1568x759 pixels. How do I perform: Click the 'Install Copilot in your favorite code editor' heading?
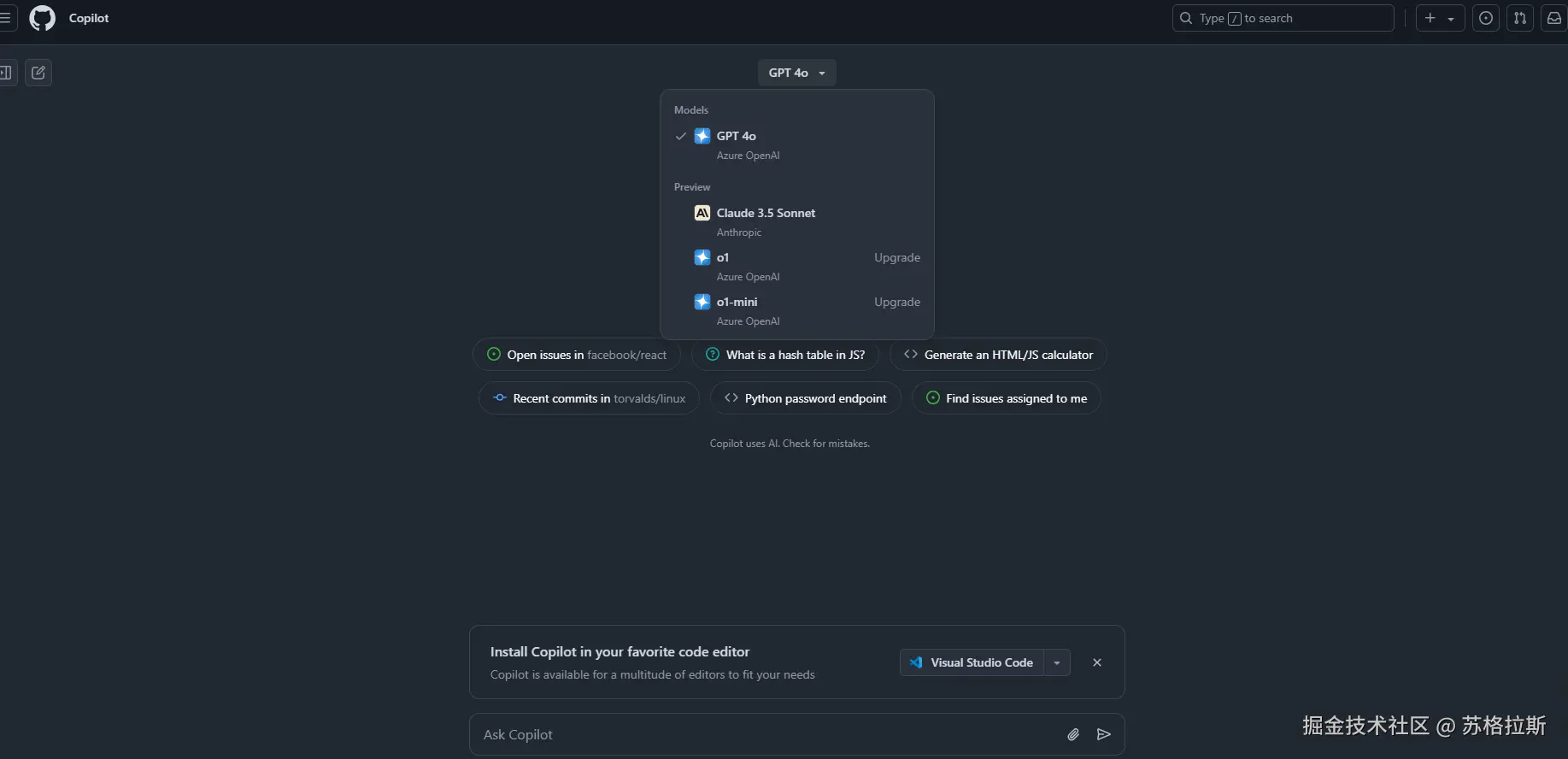[x=620, y=651]
